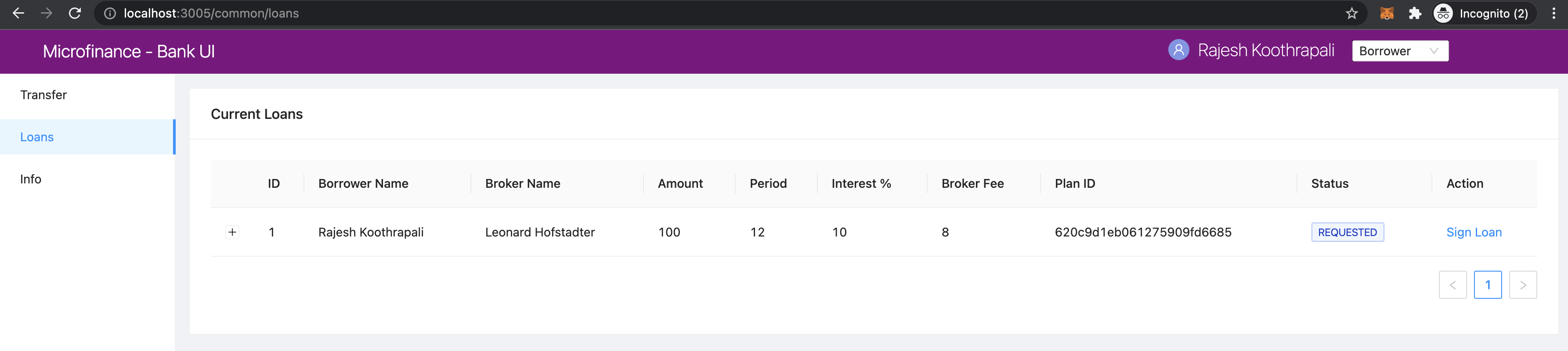
Task: Reload the page with the refresh icon
Action: tap(75, 14)
